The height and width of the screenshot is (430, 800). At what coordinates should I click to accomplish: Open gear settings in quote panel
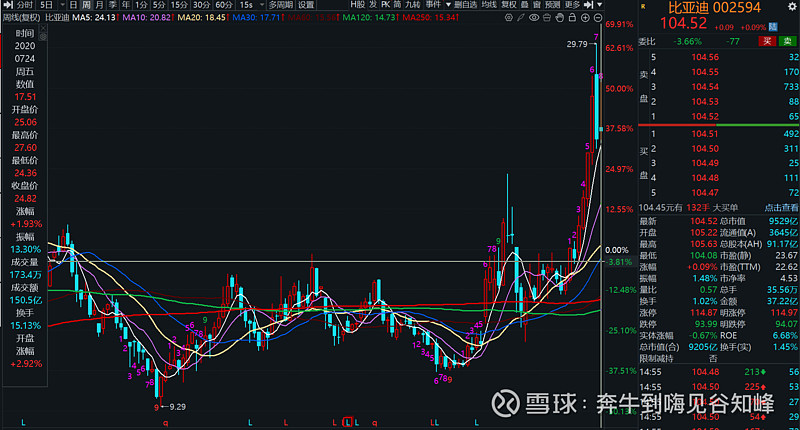pos(792,7)
